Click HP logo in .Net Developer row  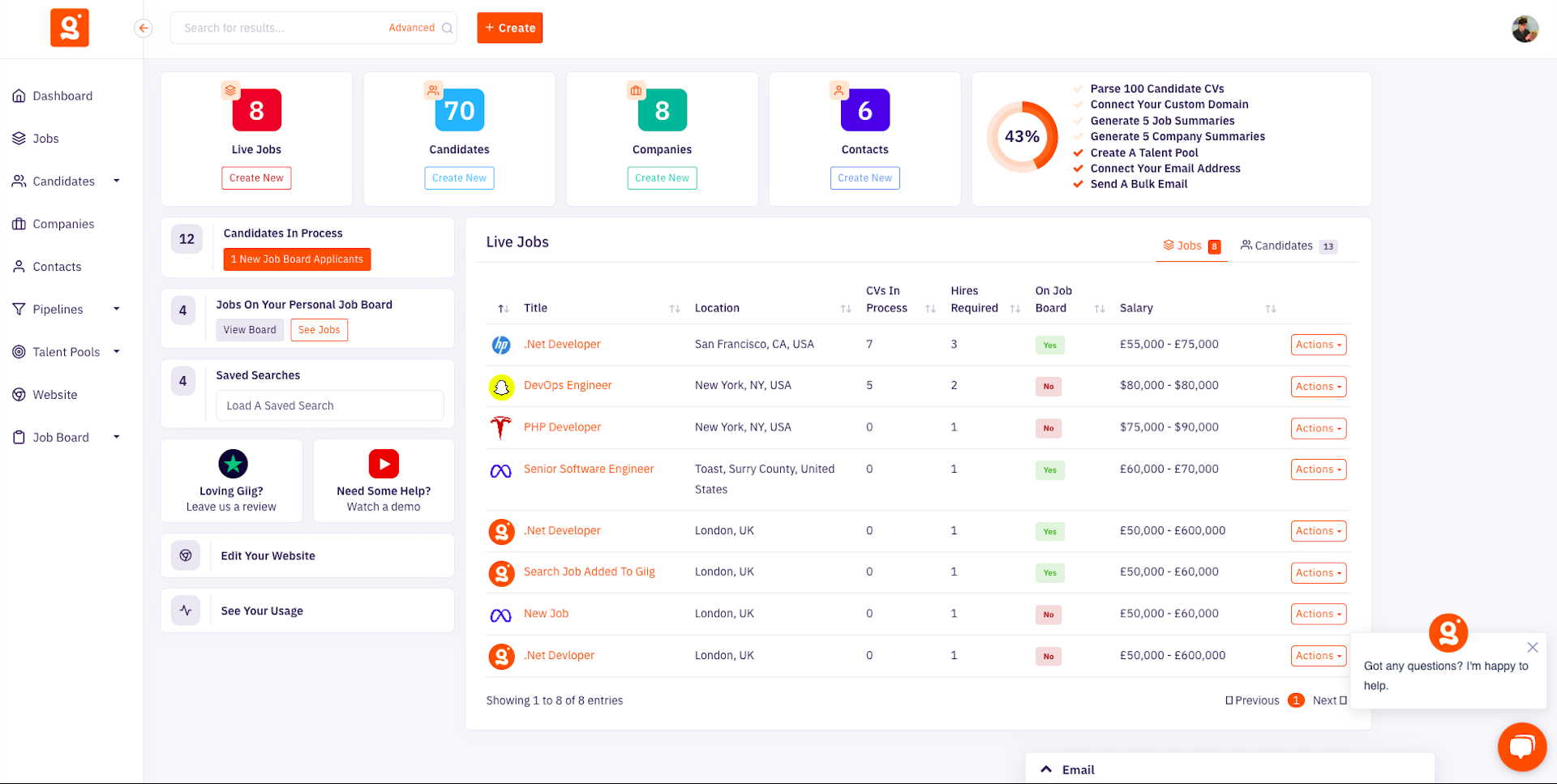pyautogui.click(x=501, y=345)
